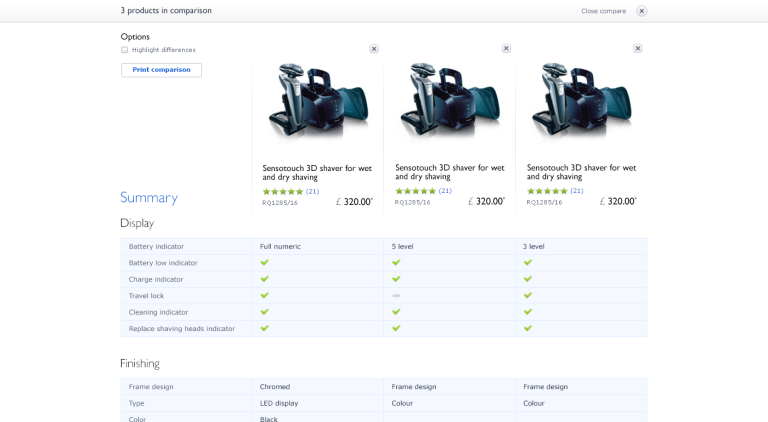Image resolution: width=768 pixels, height=422 pixels.
Task: Click the second product's £320.00 price
Action: [x=487, y=201]
